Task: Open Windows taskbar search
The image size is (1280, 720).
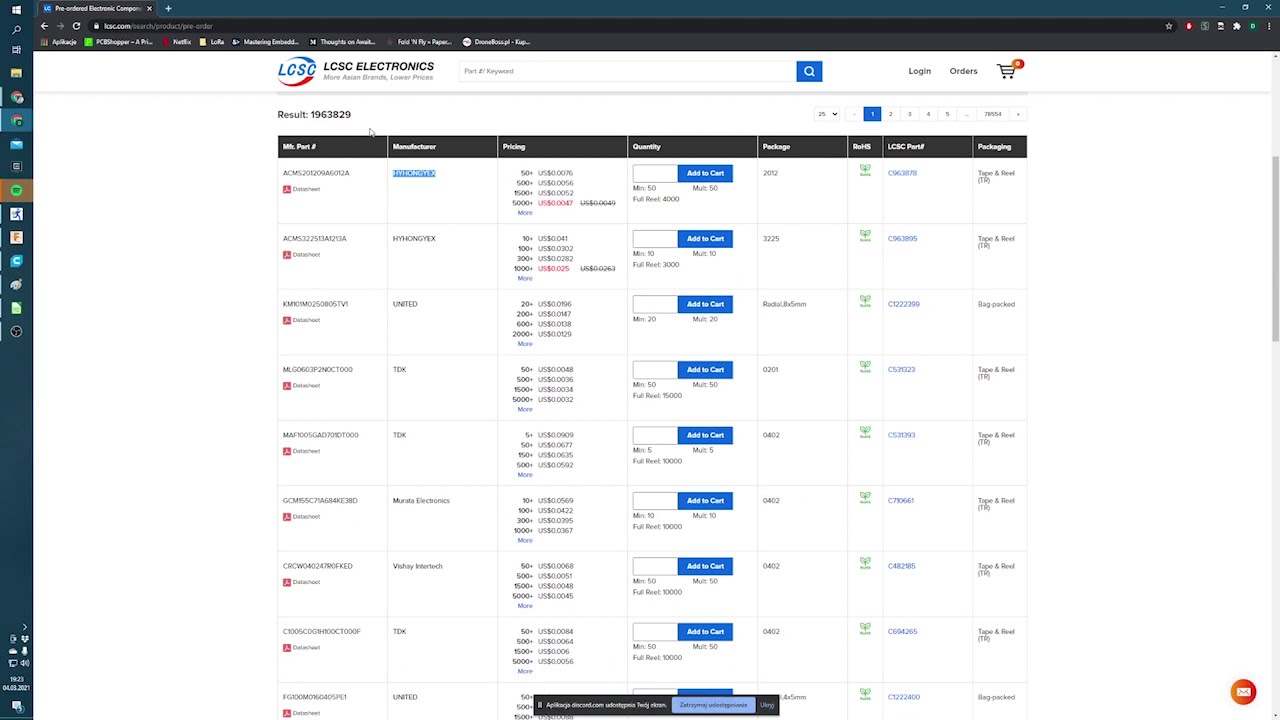Action: pyautogui.click(x=16, y=30)
